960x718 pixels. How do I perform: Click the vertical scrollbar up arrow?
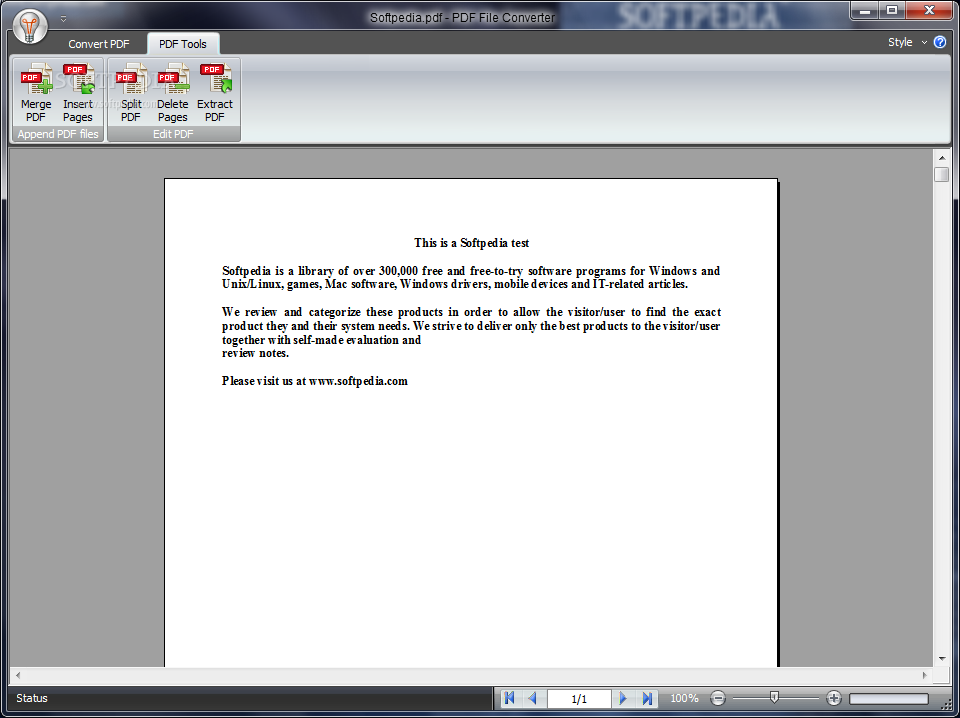click(x=942, y=158)
